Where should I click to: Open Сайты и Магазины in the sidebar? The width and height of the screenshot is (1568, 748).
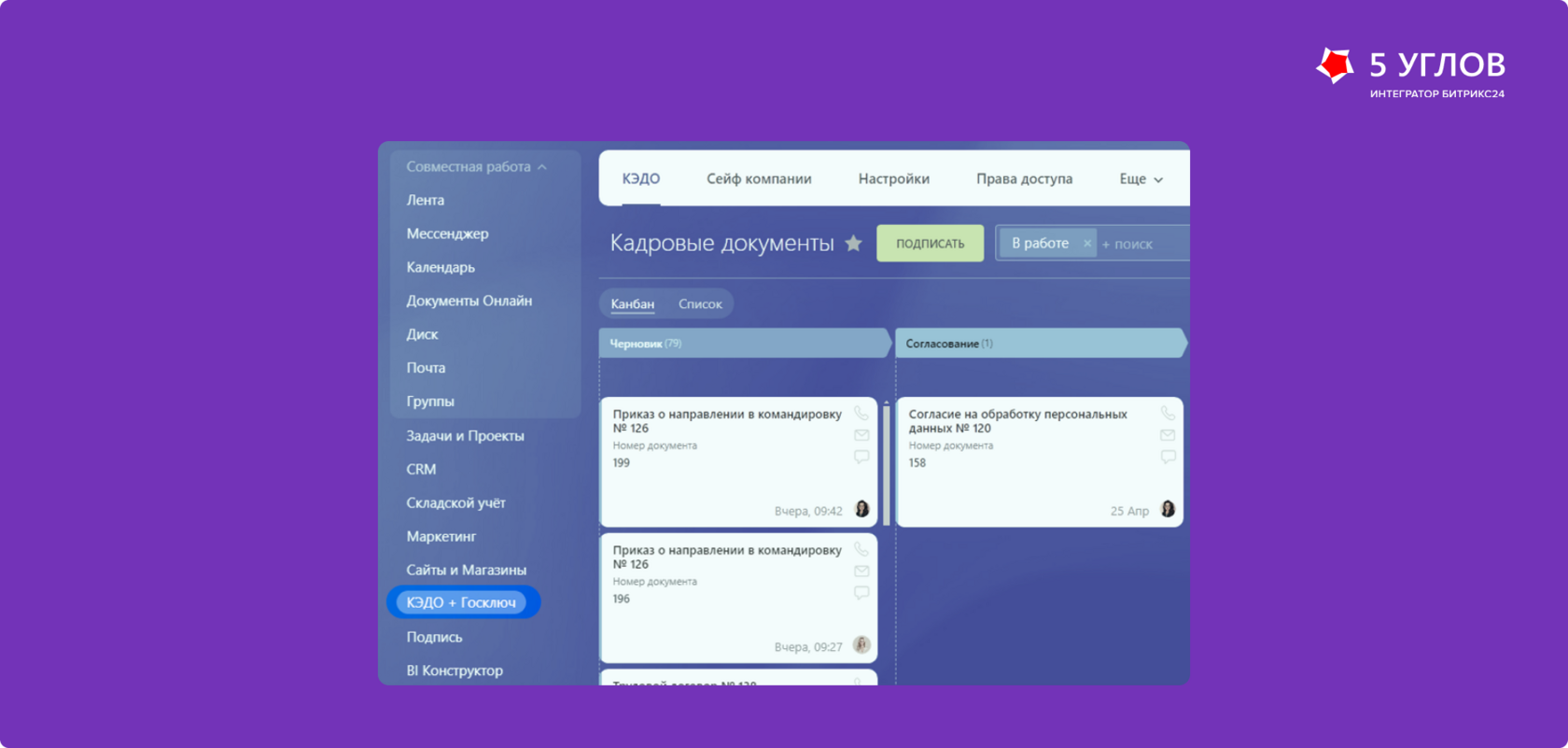click(x=466, y=570)
